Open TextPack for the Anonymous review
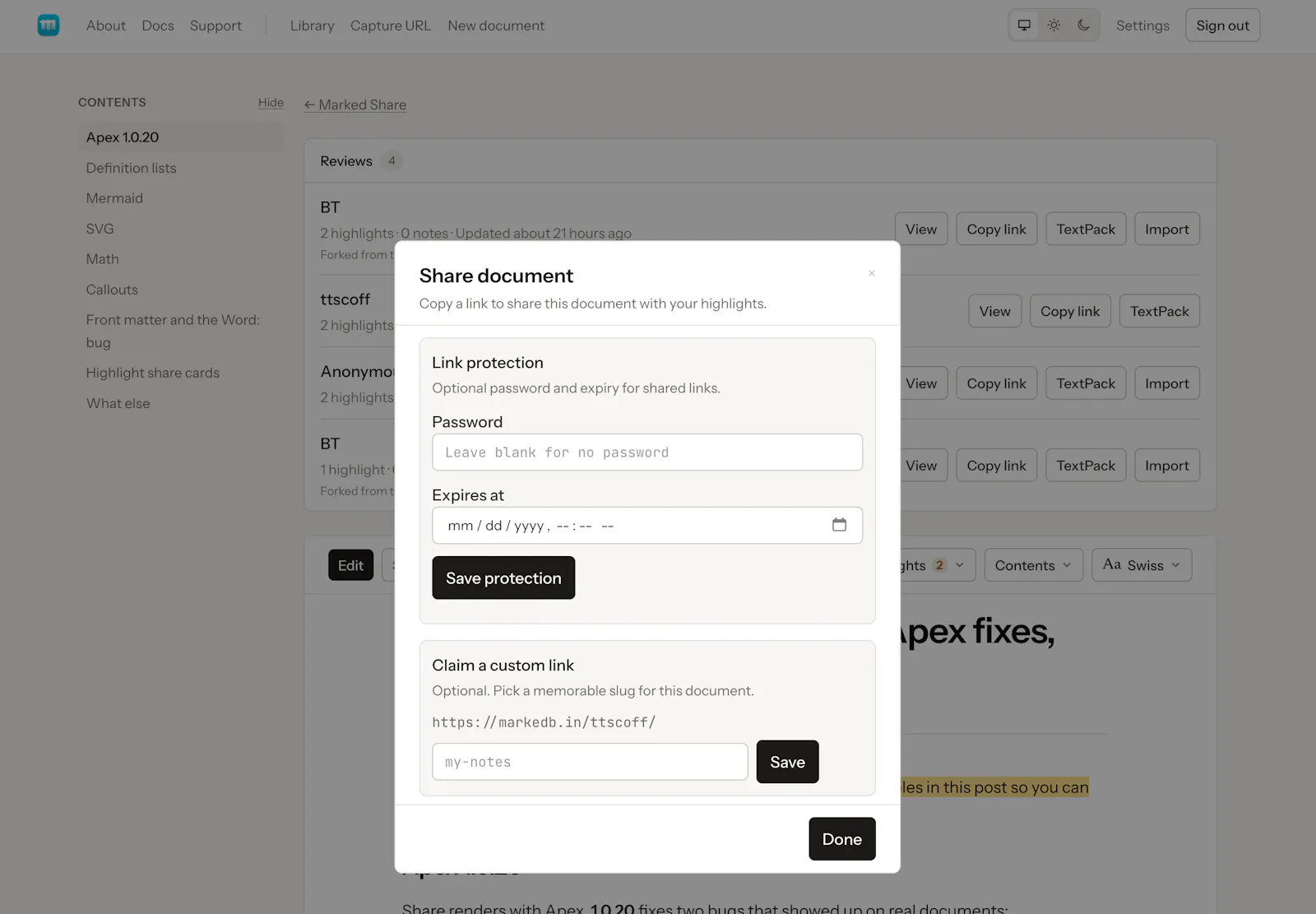The width and height of the screenshot is (1316, 914). (1086, 383)
